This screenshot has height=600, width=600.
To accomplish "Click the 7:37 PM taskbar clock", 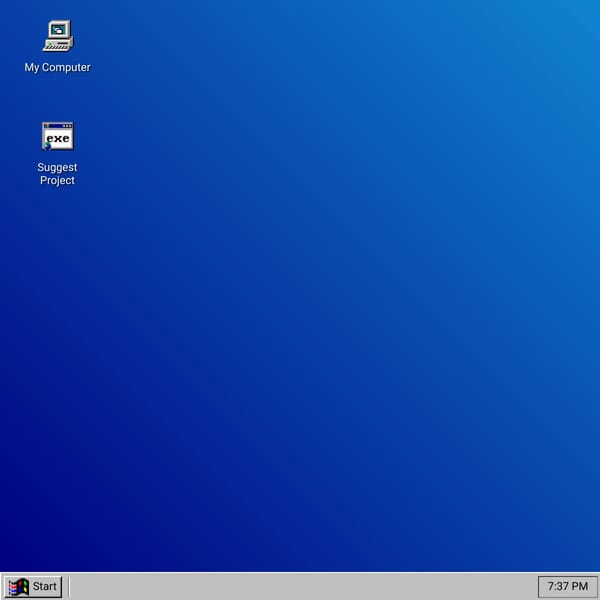I will tap(567, 586).
